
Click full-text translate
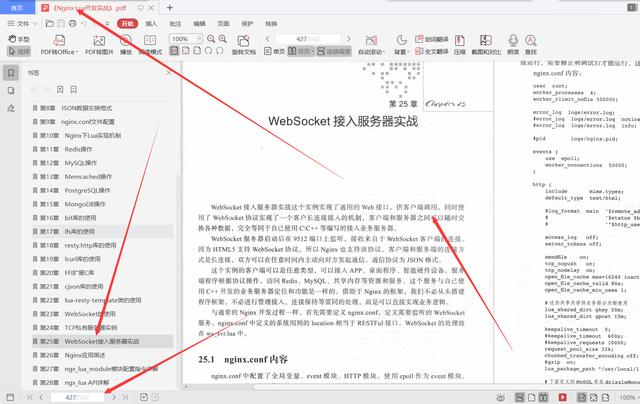[431, 51]
